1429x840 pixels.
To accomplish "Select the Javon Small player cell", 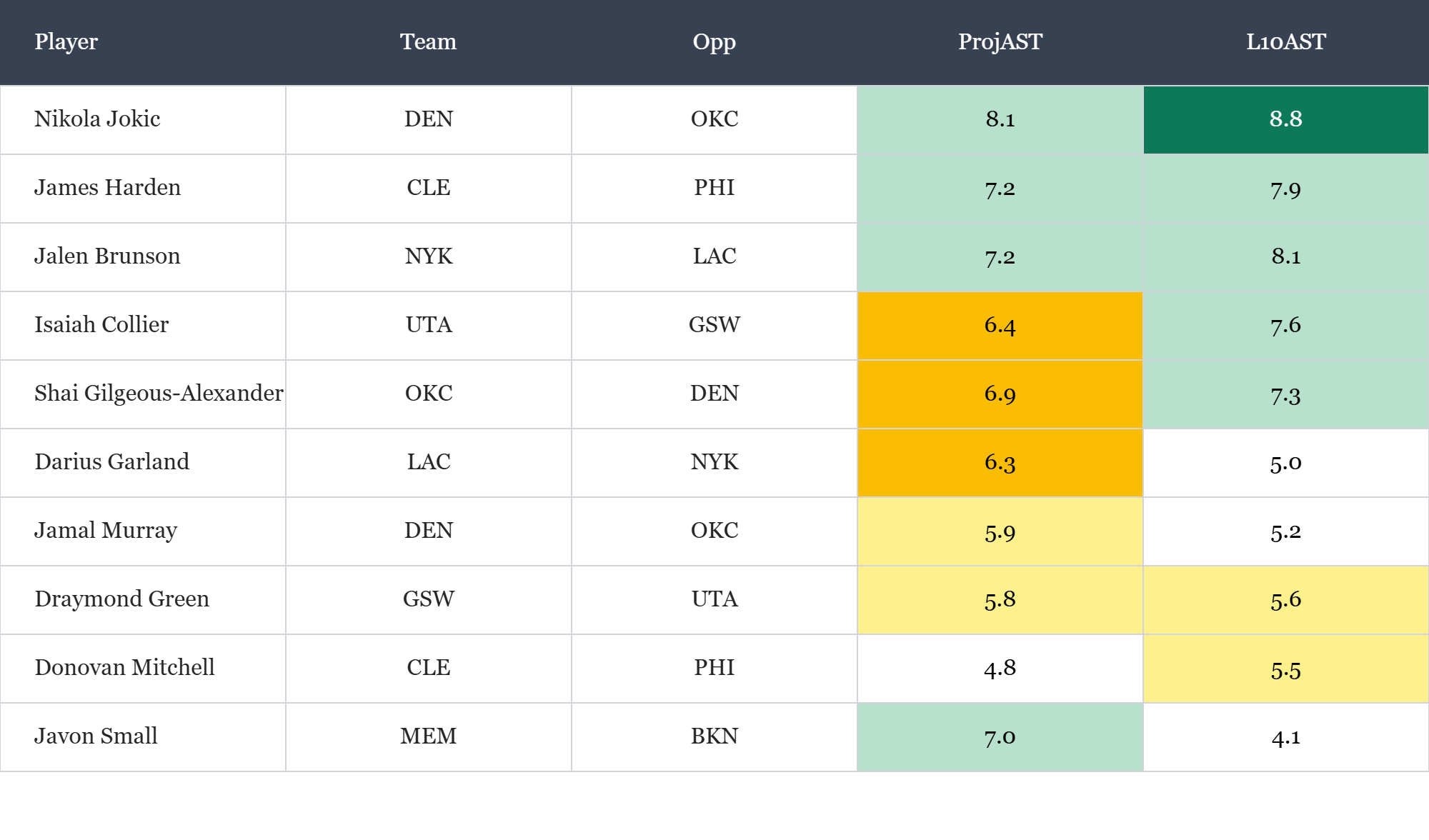I will coord(96,736).
